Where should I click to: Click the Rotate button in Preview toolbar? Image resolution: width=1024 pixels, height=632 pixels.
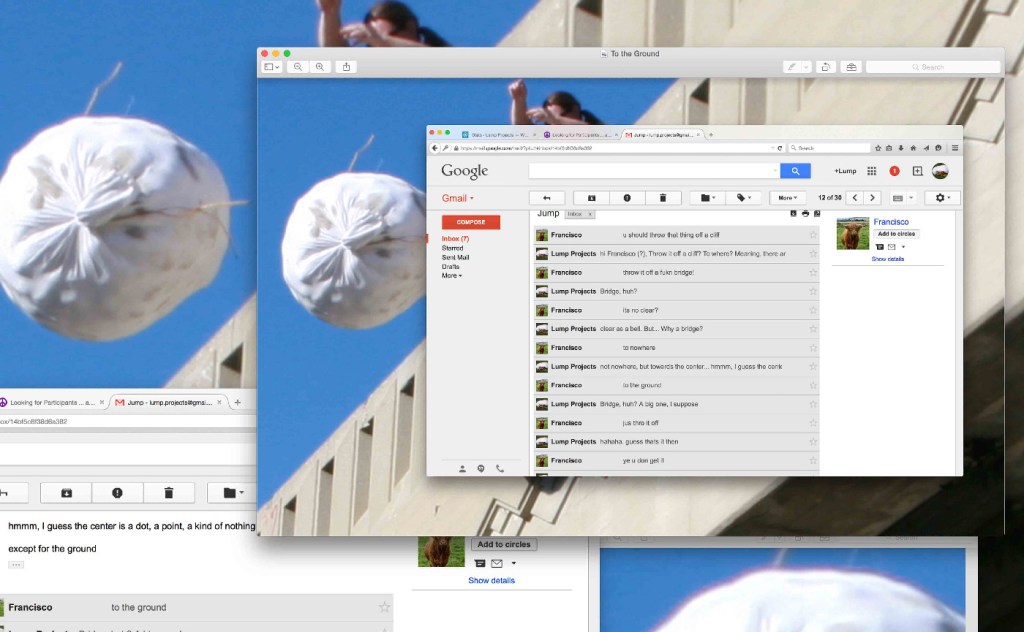826,67
